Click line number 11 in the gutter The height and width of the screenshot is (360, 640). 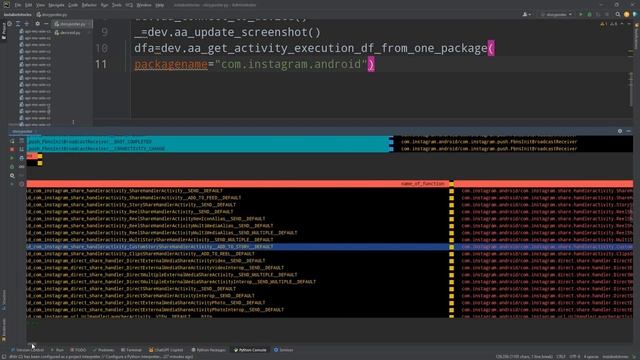101,64
